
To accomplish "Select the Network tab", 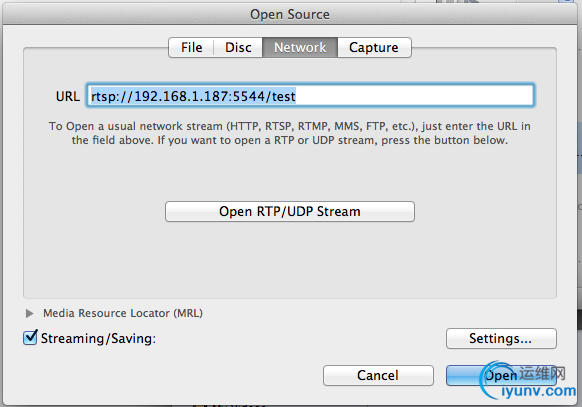I will click(300, 47).
